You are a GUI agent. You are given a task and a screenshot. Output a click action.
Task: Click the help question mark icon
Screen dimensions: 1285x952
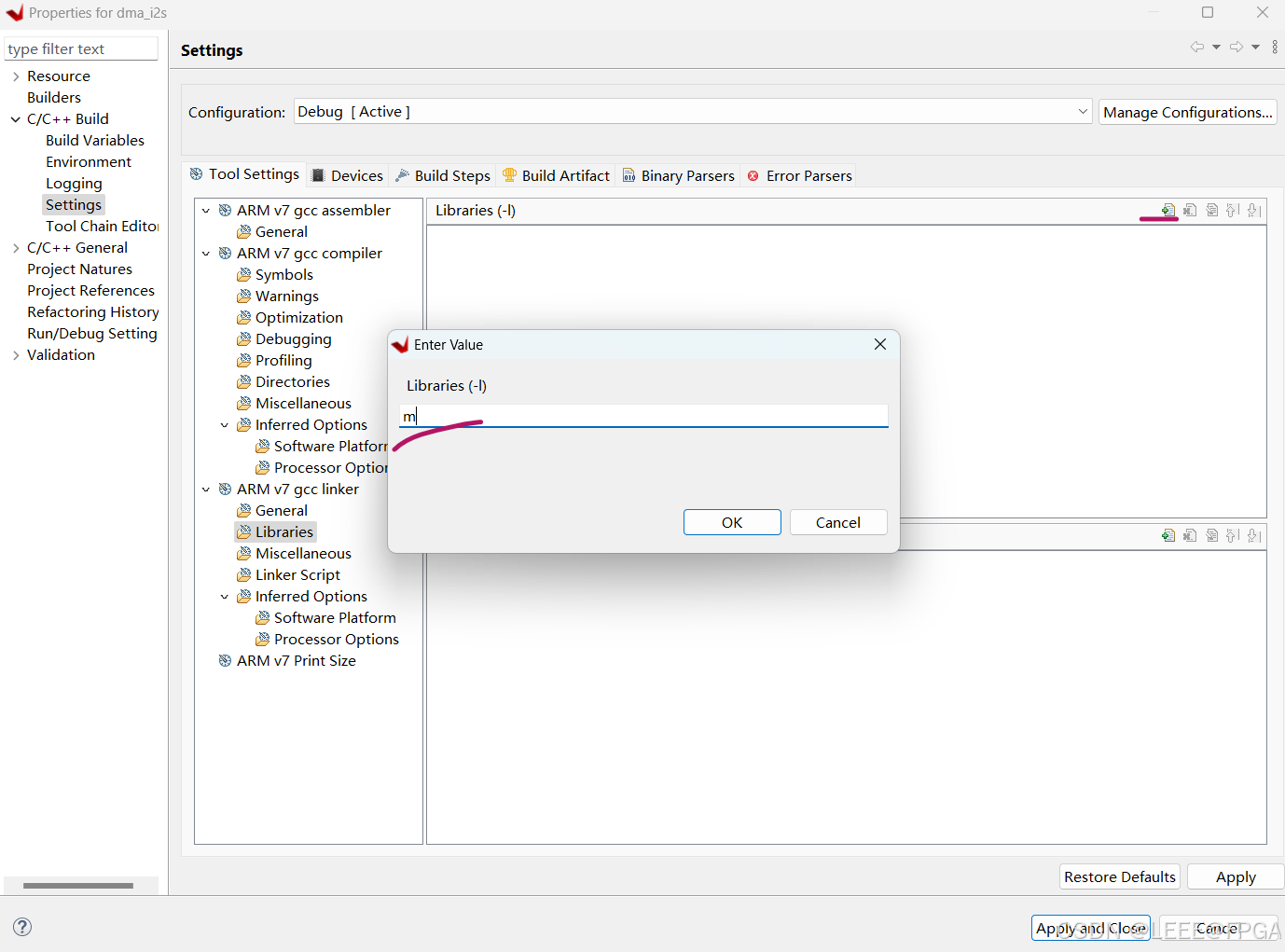(x=22, y=926)
